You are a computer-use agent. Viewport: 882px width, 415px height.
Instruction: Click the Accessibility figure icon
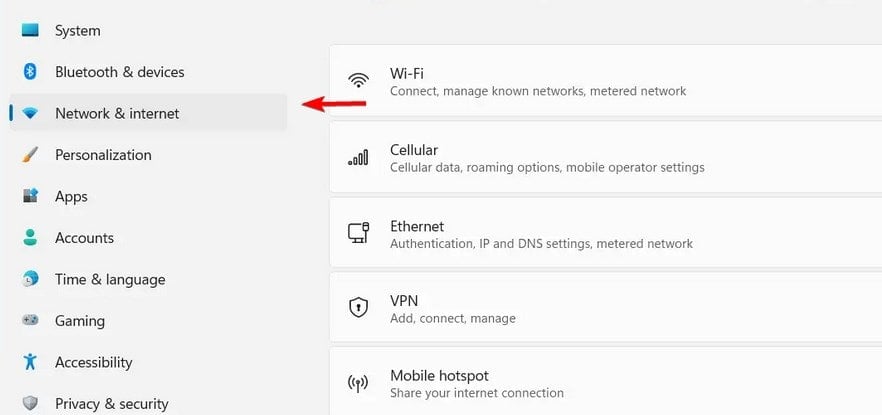pos(30,362)
